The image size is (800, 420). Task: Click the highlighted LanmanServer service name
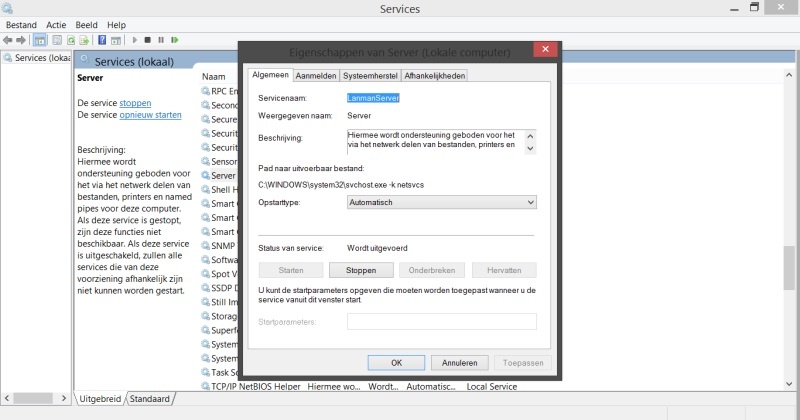click(x=373, y=97)
